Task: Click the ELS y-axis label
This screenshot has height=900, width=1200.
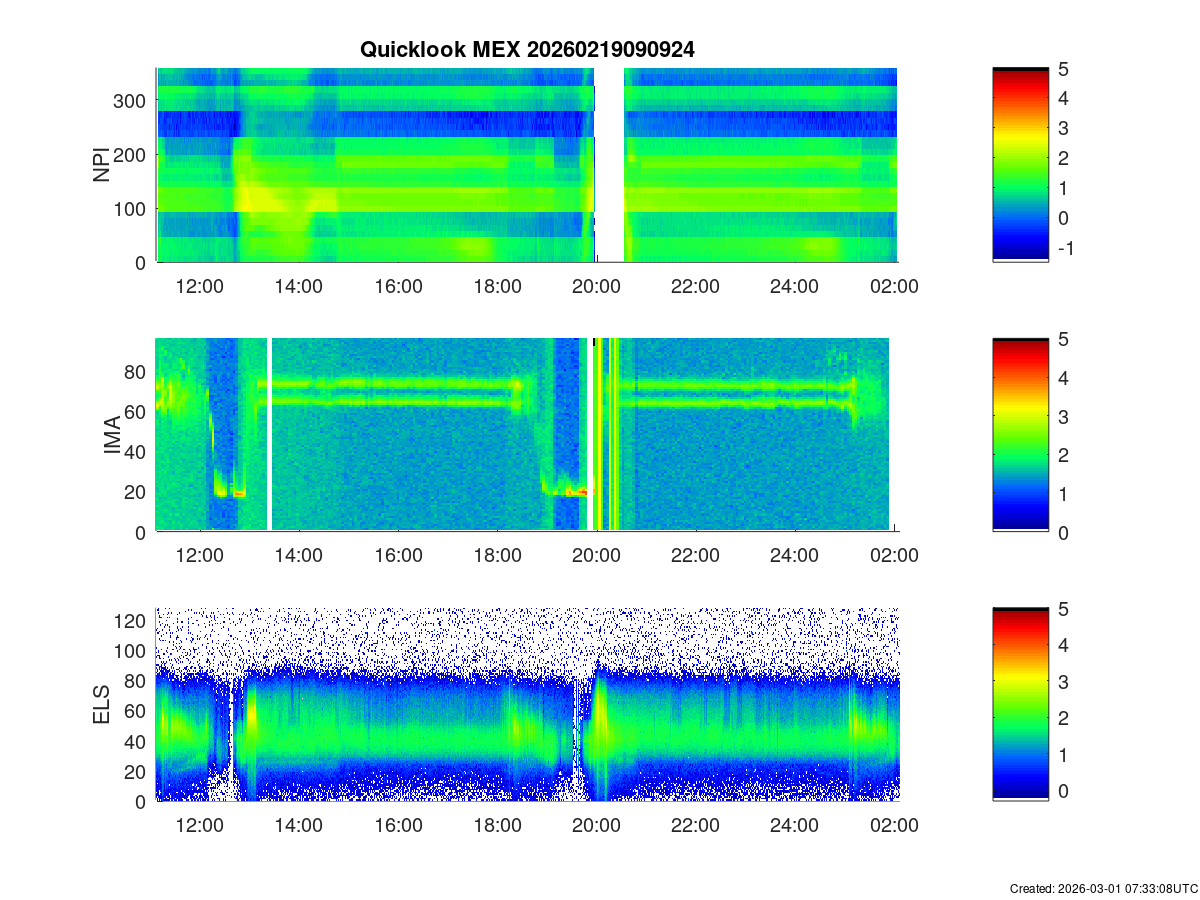Action: 102,705
